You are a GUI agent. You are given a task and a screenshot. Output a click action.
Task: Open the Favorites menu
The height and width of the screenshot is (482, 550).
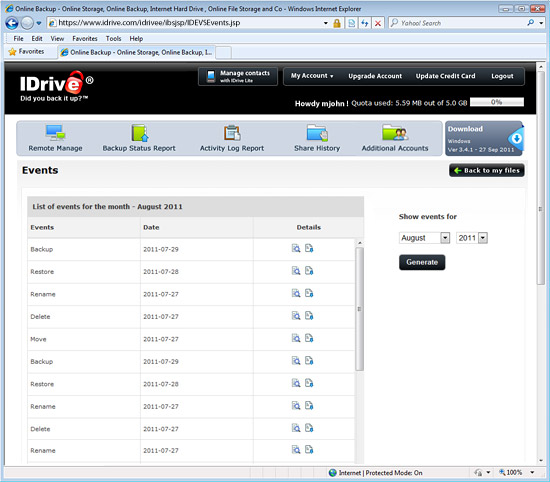point(85,39)
